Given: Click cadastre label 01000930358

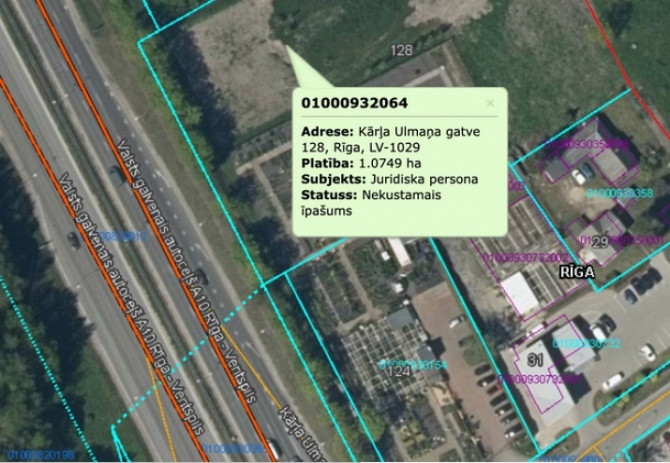Looking at the screenshot, I should (619, 193).
